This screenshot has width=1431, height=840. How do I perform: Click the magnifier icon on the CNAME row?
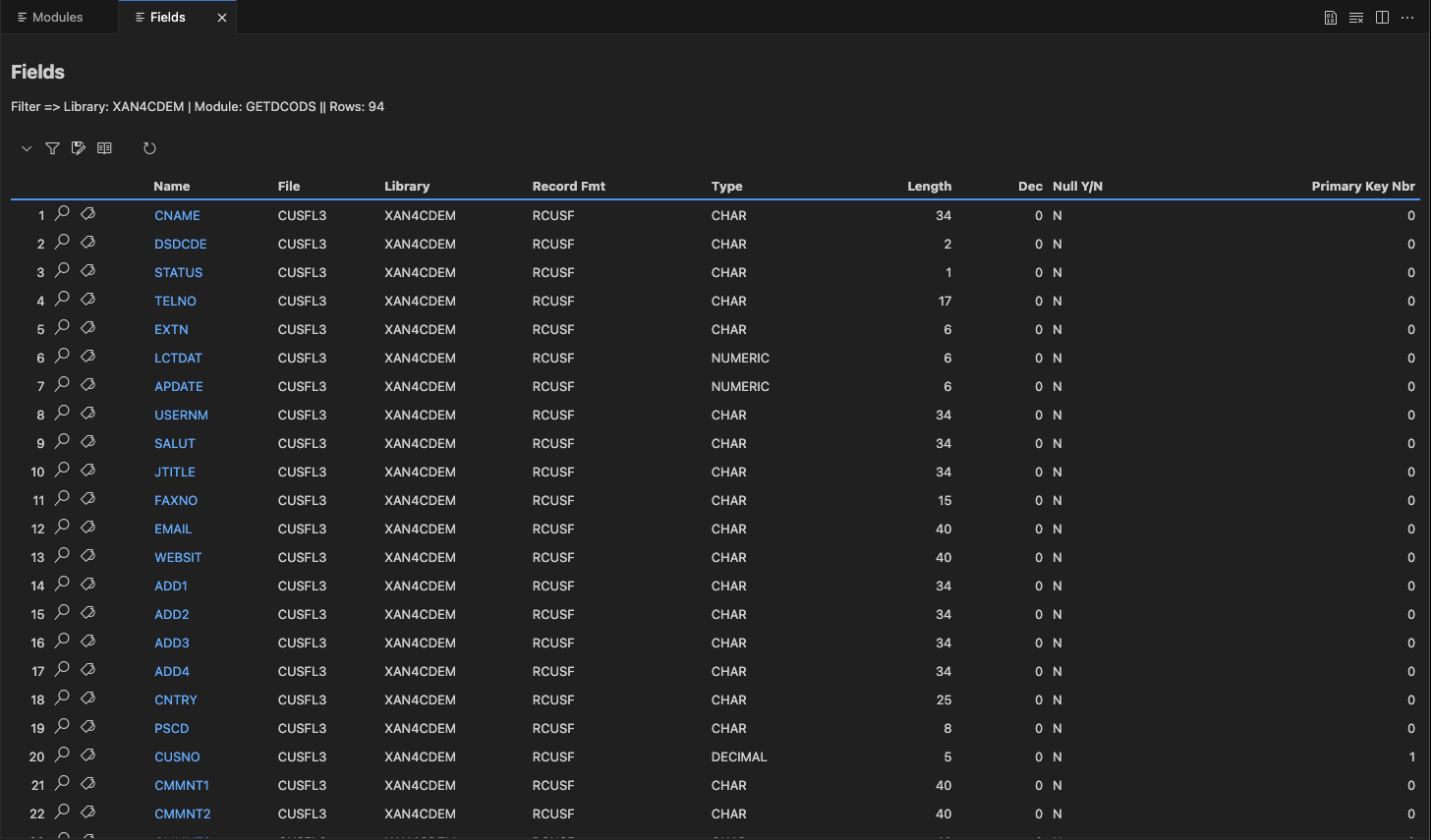[62, 213]
